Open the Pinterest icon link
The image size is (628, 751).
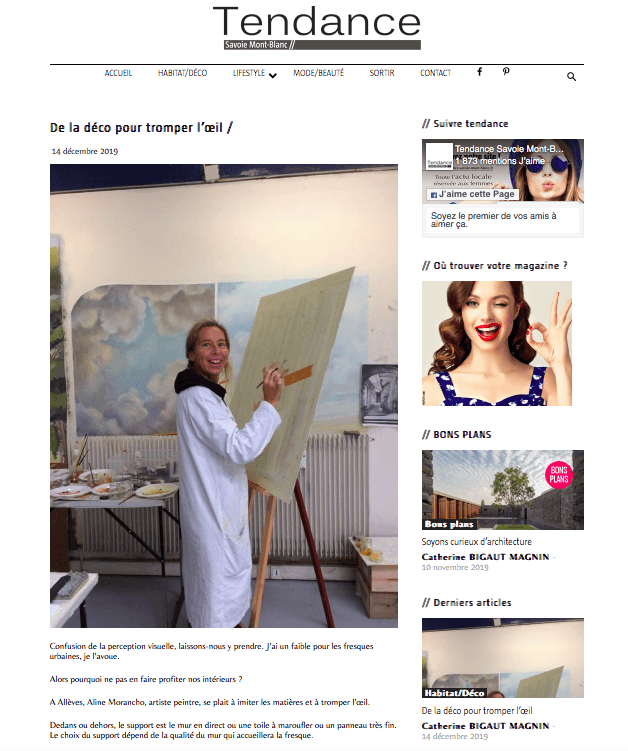click(506, 72)
